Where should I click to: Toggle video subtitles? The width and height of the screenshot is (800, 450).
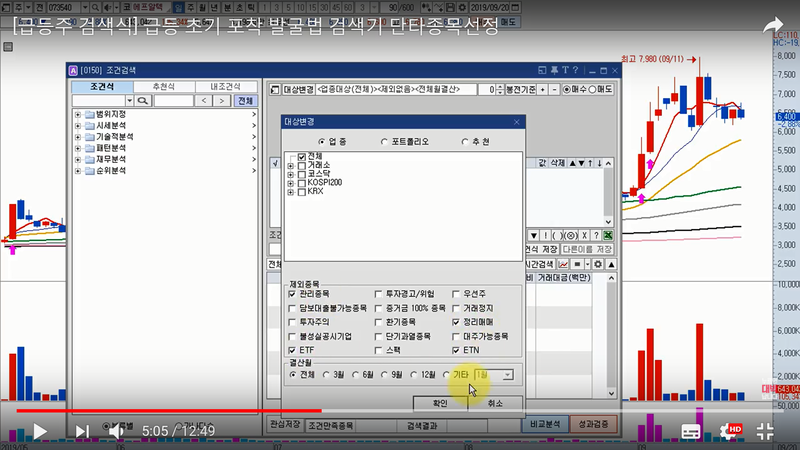pos(690,432)
